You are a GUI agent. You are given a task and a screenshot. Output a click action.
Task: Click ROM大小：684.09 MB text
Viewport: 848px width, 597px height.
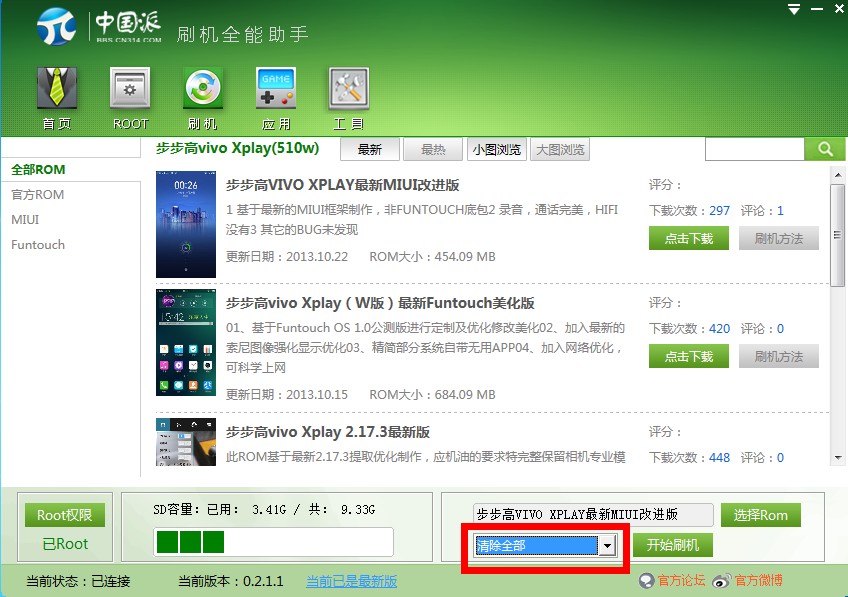432,395
